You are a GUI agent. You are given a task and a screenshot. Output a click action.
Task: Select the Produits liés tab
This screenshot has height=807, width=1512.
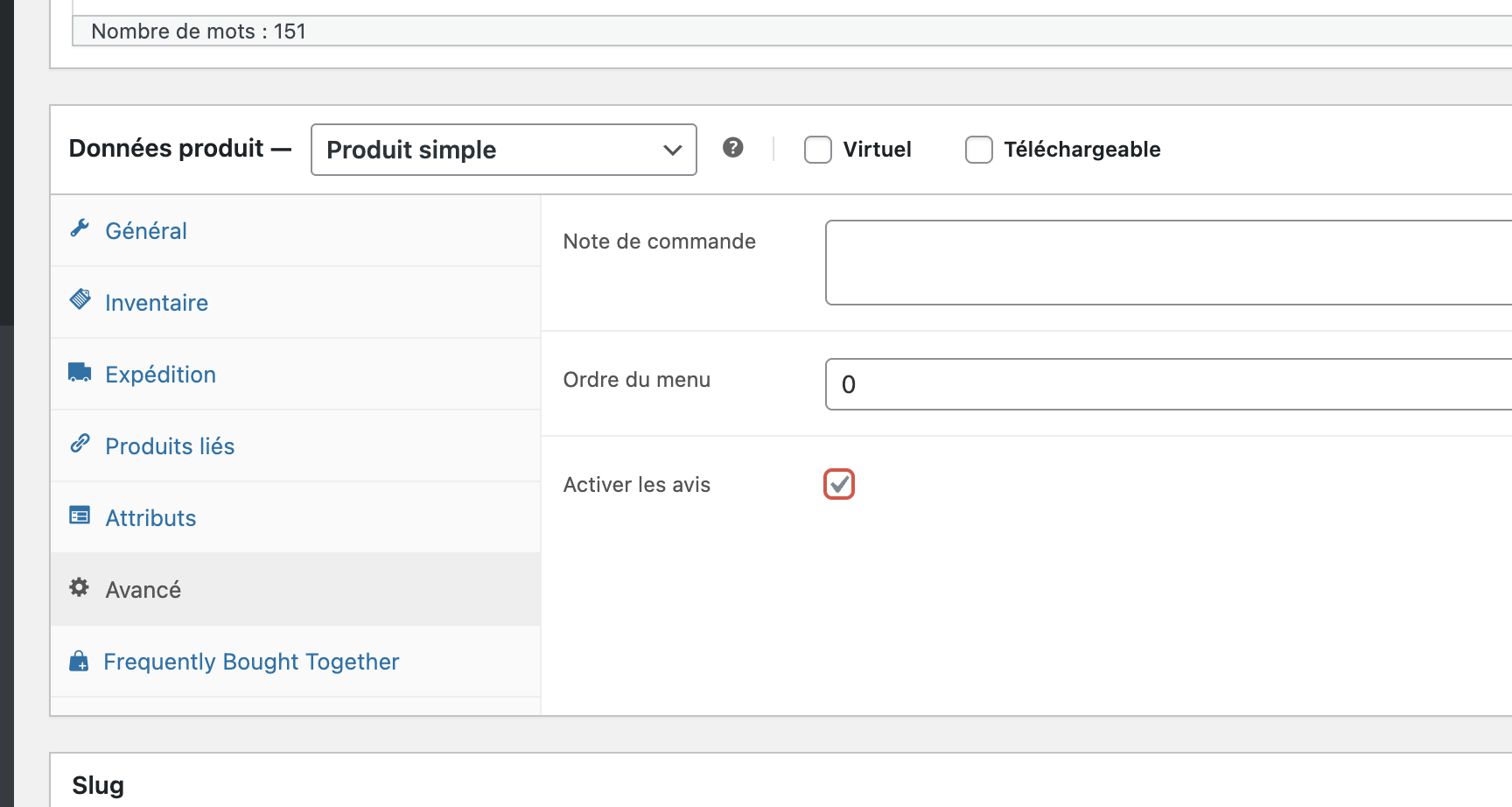click(x=170, y=446)
